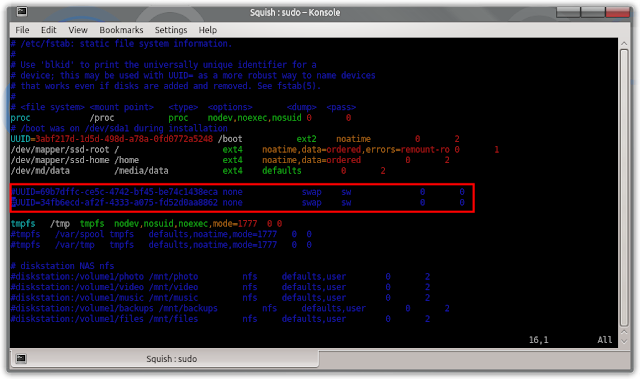
Task: Click the scrollbar down arrow
Action: click(x=624, y=341)
